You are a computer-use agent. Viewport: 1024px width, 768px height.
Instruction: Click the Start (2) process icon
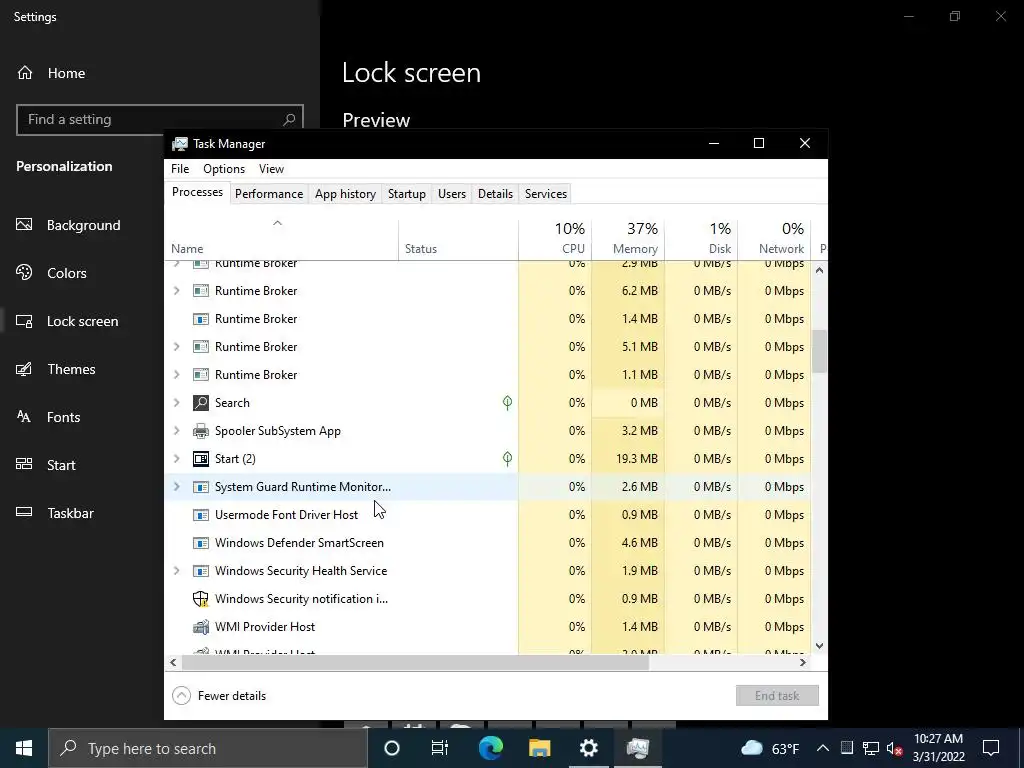tap(200, 459)
